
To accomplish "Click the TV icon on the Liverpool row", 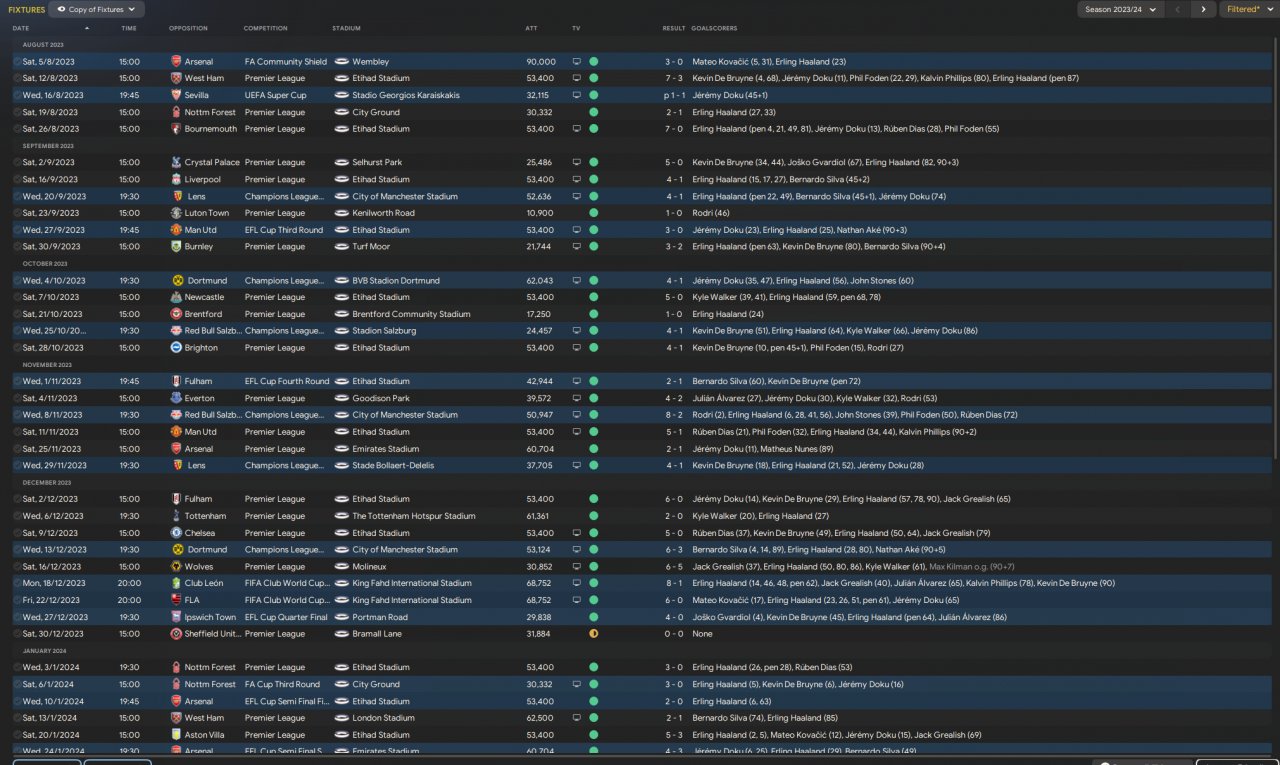I will (x=576, y=179).
